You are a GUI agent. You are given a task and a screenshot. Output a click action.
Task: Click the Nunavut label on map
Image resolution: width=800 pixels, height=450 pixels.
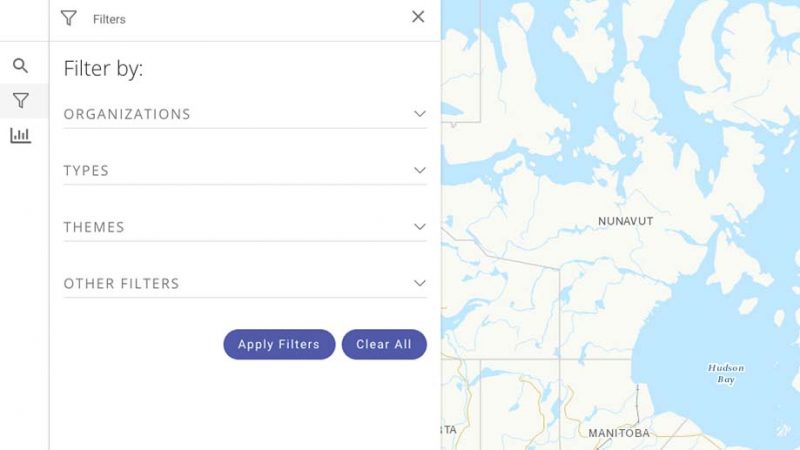click(x=625, y=221)
